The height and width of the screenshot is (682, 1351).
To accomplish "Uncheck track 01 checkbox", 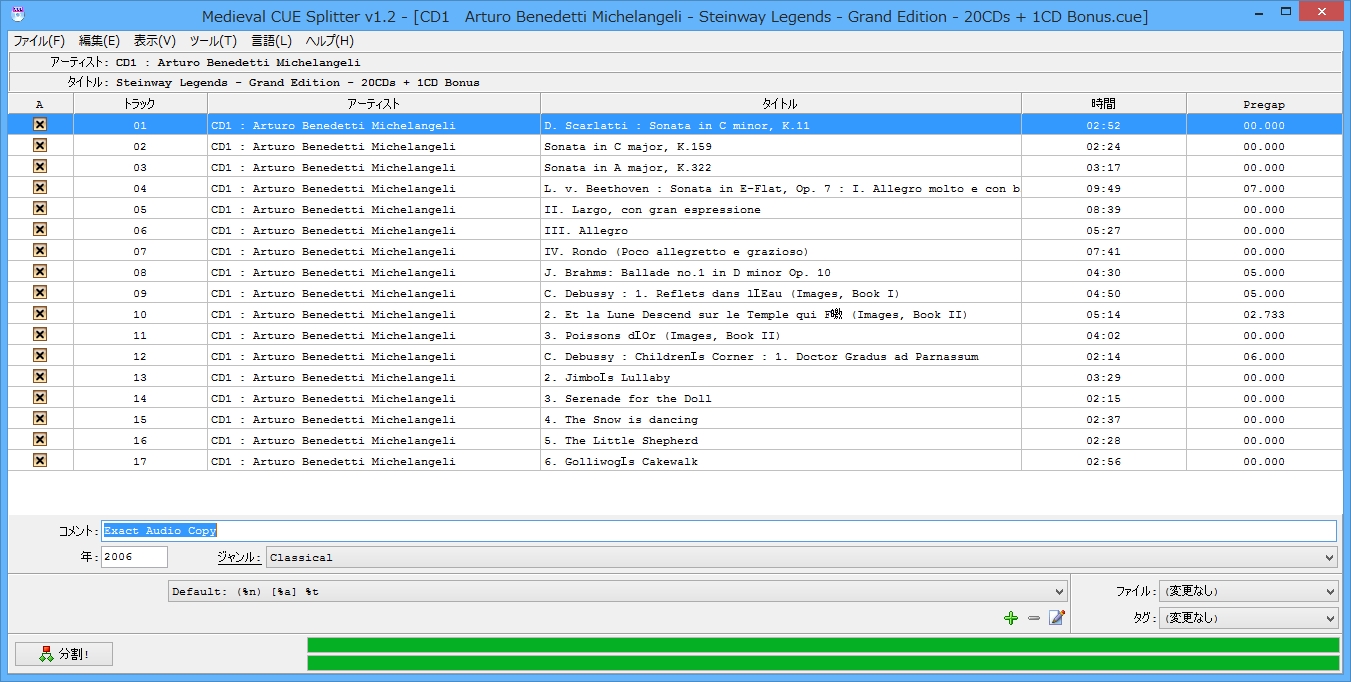I will (x=40, y=125).
